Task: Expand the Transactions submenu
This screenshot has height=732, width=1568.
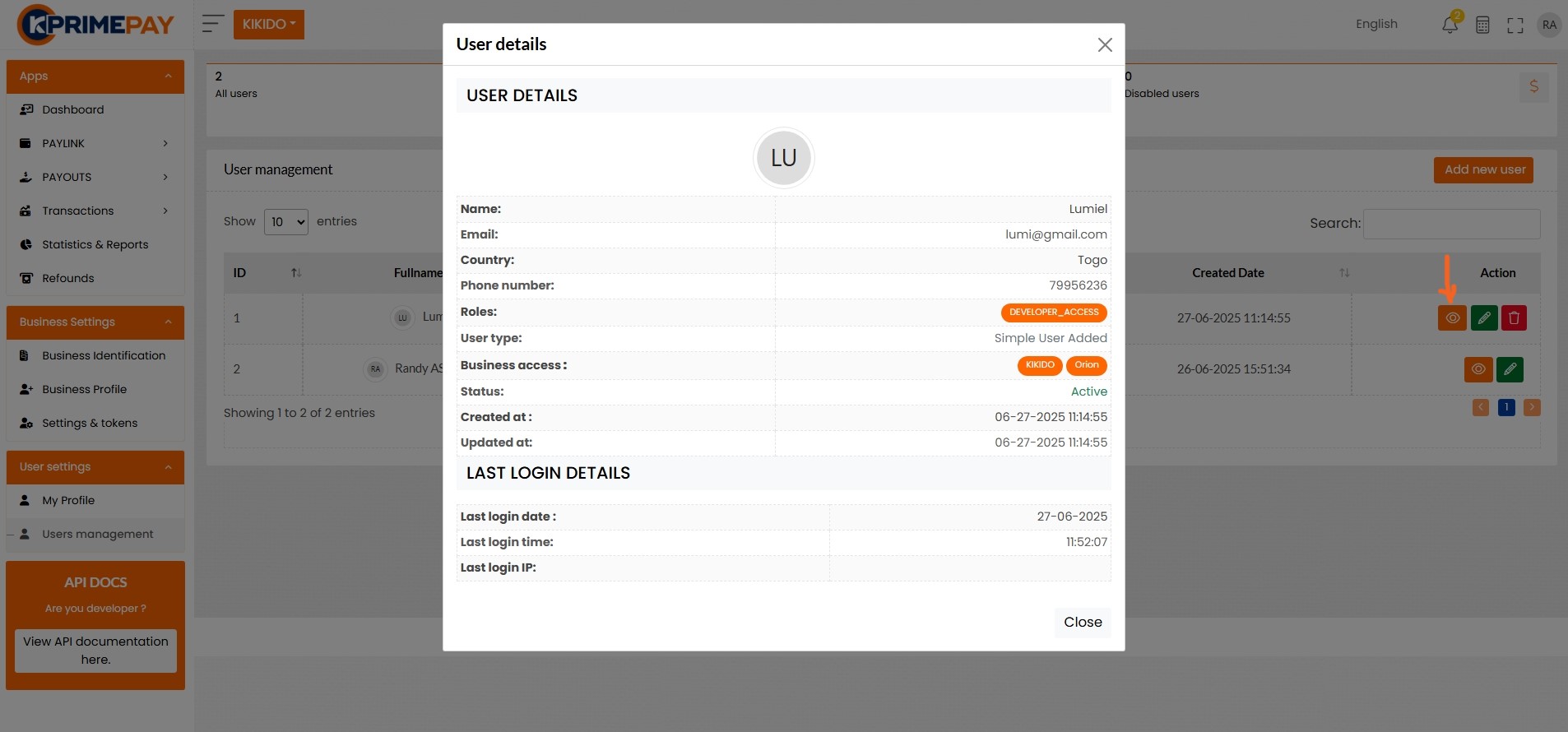Action: [x=95, y=211]
